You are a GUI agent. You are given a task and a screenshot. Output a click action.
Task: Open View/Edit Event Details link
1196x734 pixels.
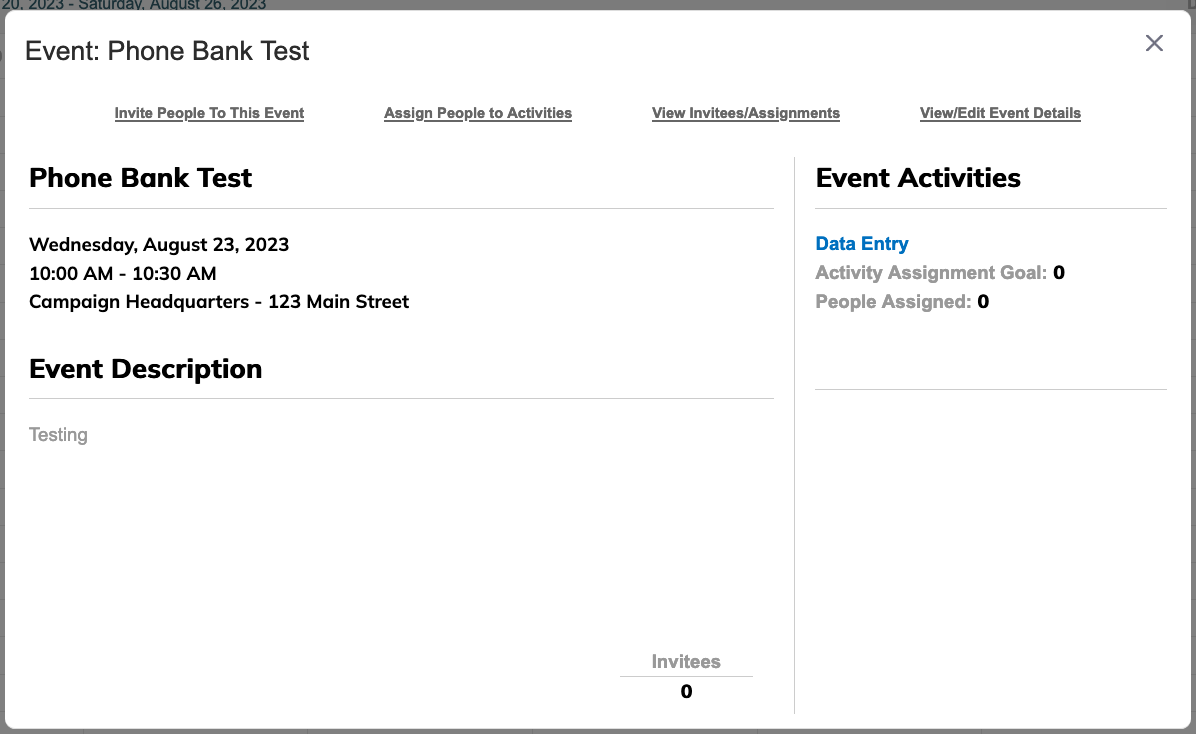[1000, 113]
